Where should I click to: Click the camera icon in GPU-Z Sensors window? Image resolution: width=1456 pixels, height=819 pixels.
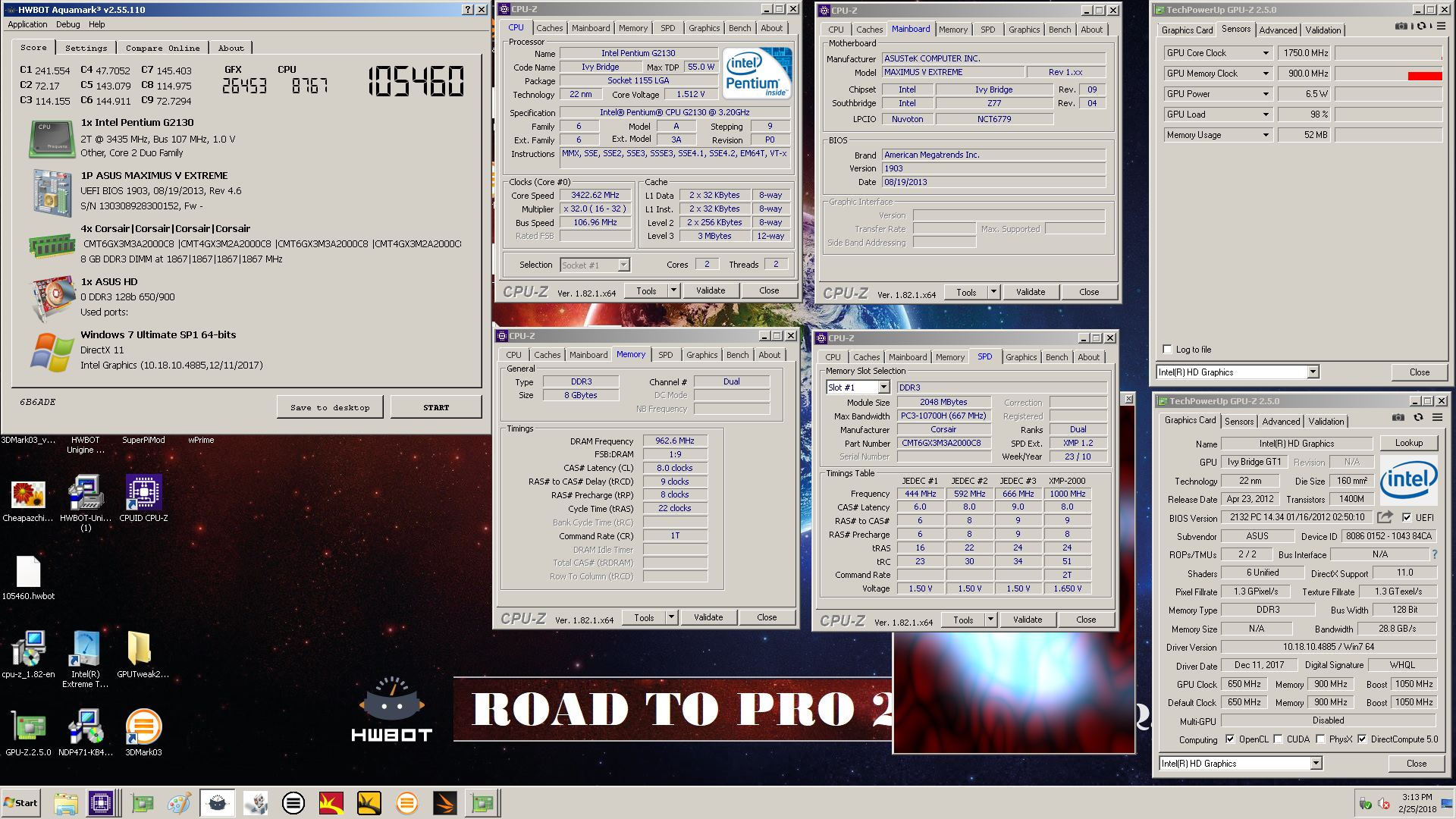click(1401, 26)
